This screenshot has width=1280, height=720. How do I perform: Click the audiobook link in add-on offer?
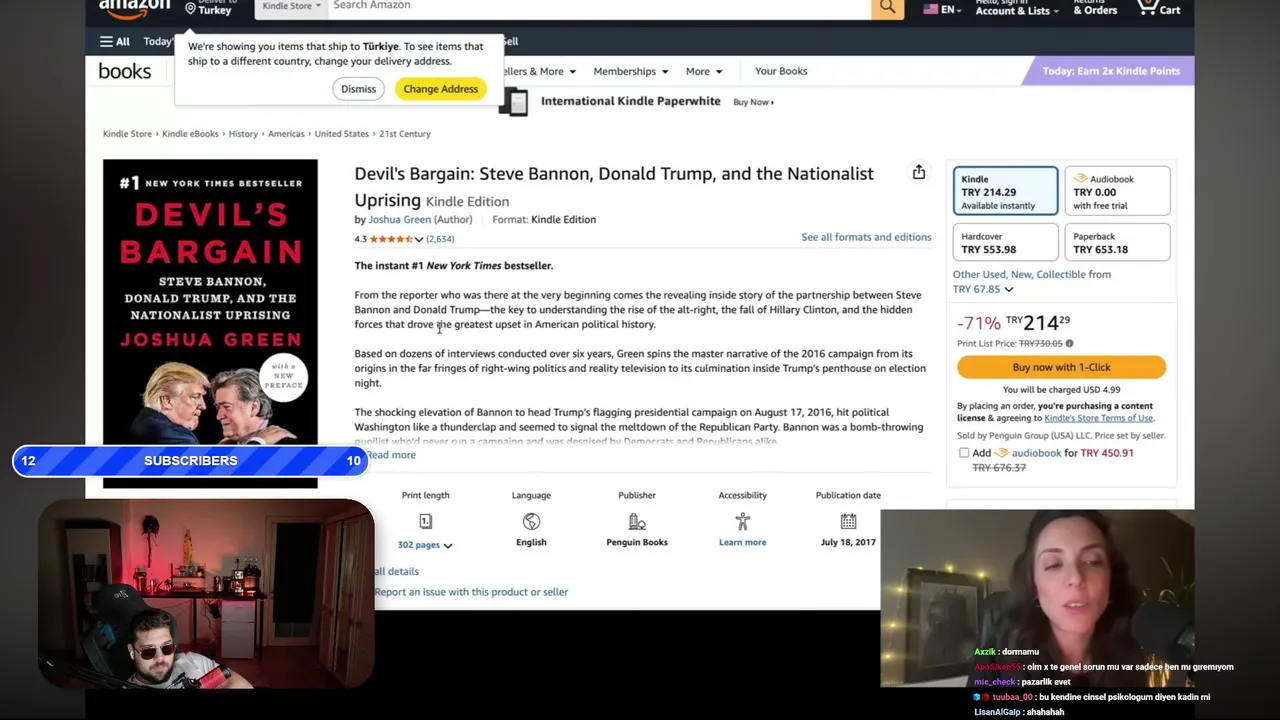point(1036,453)
